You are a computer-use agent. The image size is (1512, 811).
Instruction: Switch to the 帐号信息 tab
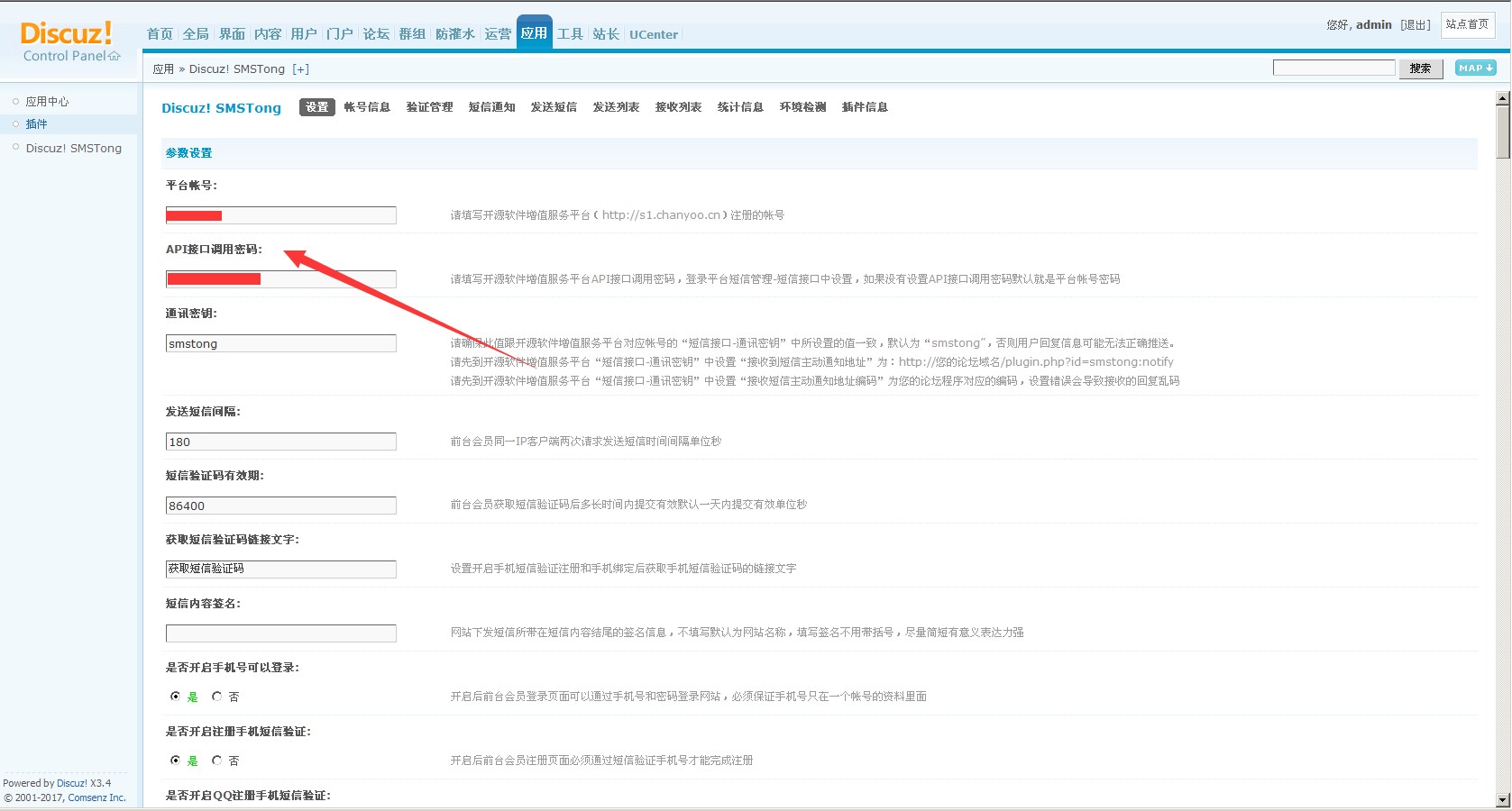point(367,107)
